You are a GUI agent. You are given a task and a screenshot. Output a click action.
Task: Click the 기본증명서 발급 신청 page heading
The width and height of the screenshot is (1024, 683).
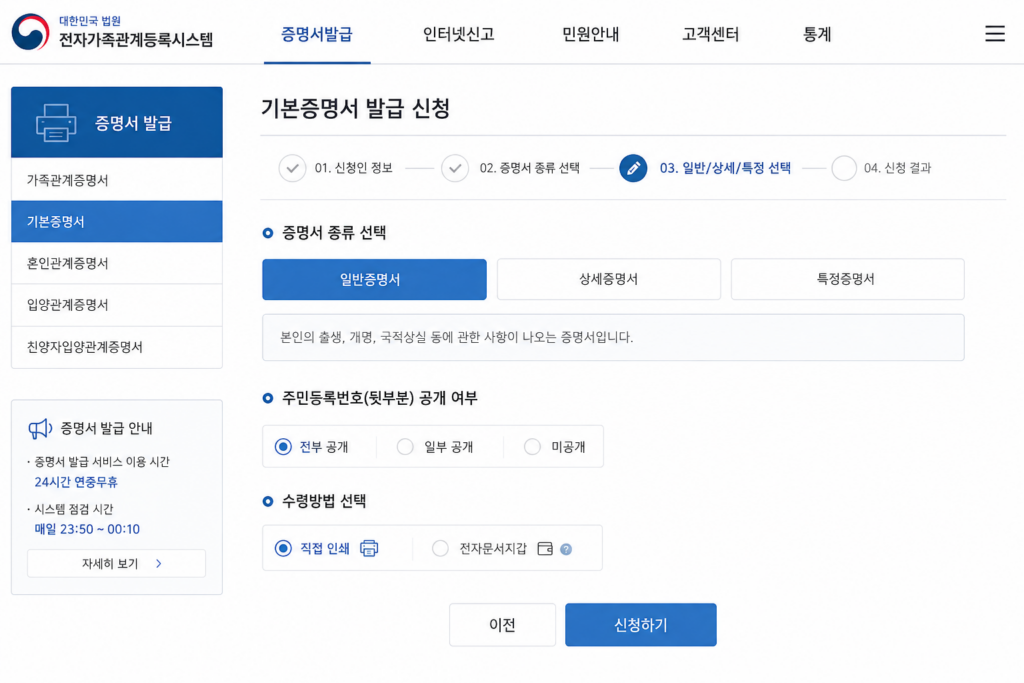(355, 108)
